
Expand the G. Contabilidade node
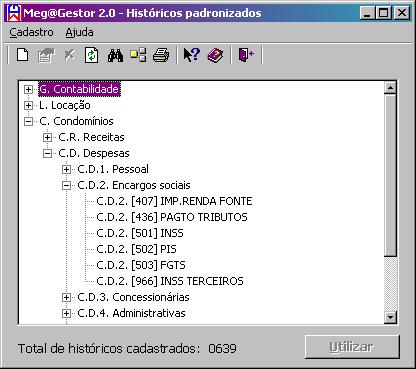click(28, 89)
